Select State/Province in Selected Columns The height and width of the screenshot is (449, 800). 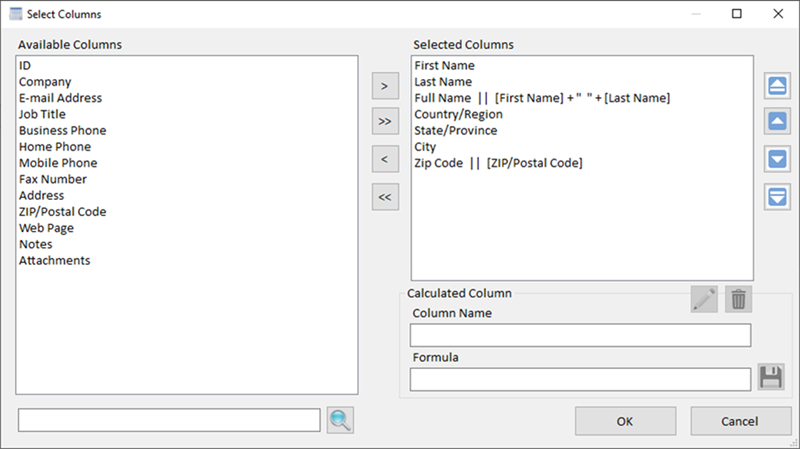[582, 131]
